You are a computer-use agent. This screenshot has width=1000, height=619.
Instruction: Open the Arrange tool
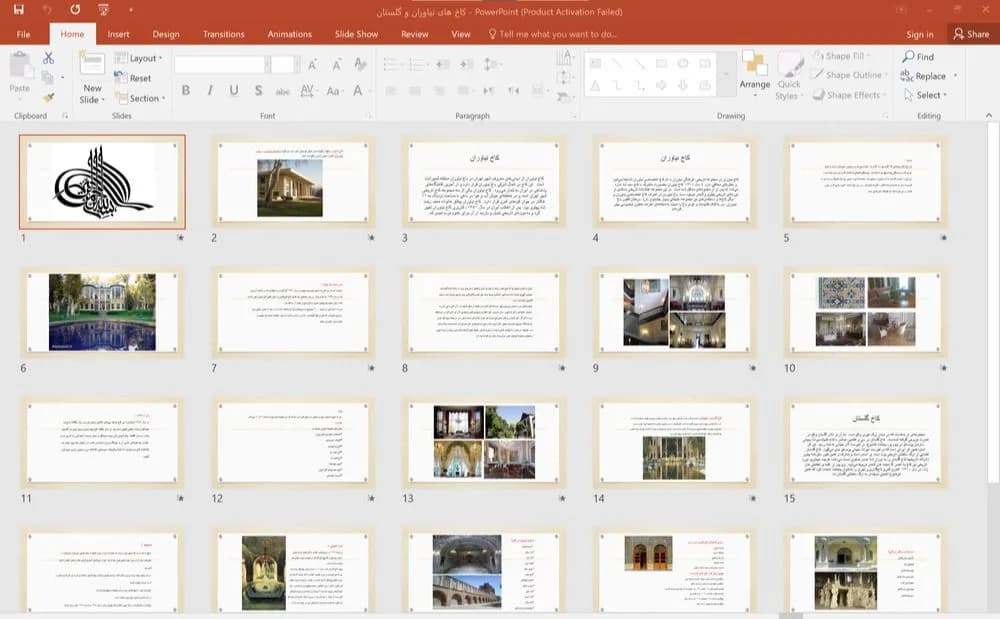[754, 75]
